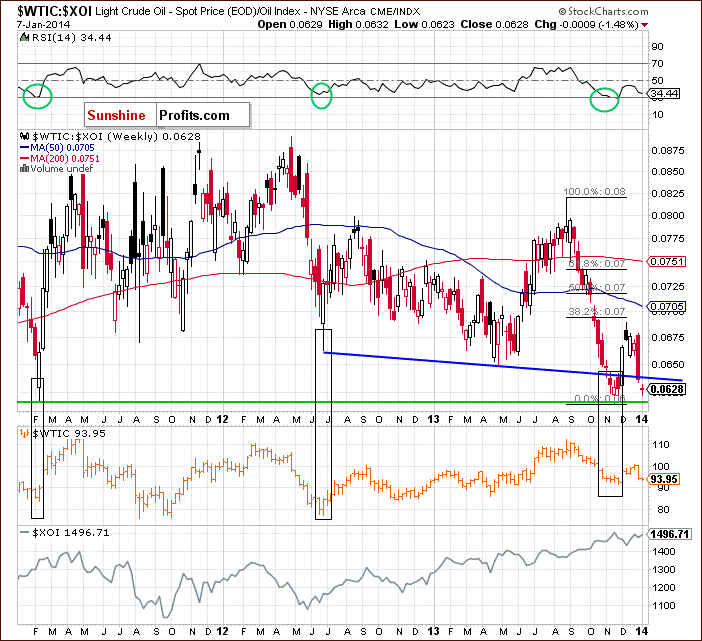Click the 1200 level on XOI axis
The image size is (702, 641).
pyautogui.click(x=664, y=587)
